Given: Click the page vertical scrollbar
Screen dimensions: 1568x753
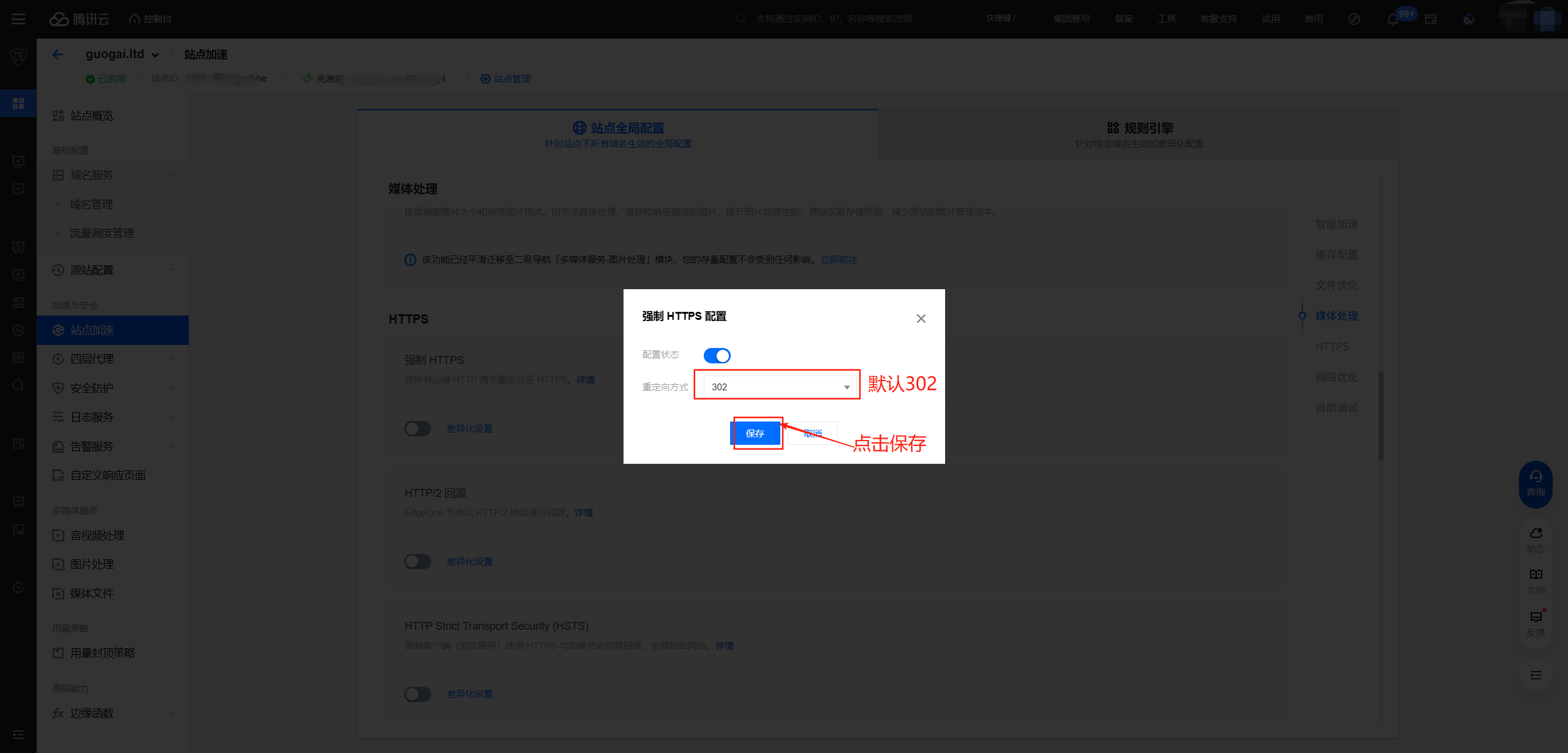Looking at the screenshot, I should tap(1381, 417).
